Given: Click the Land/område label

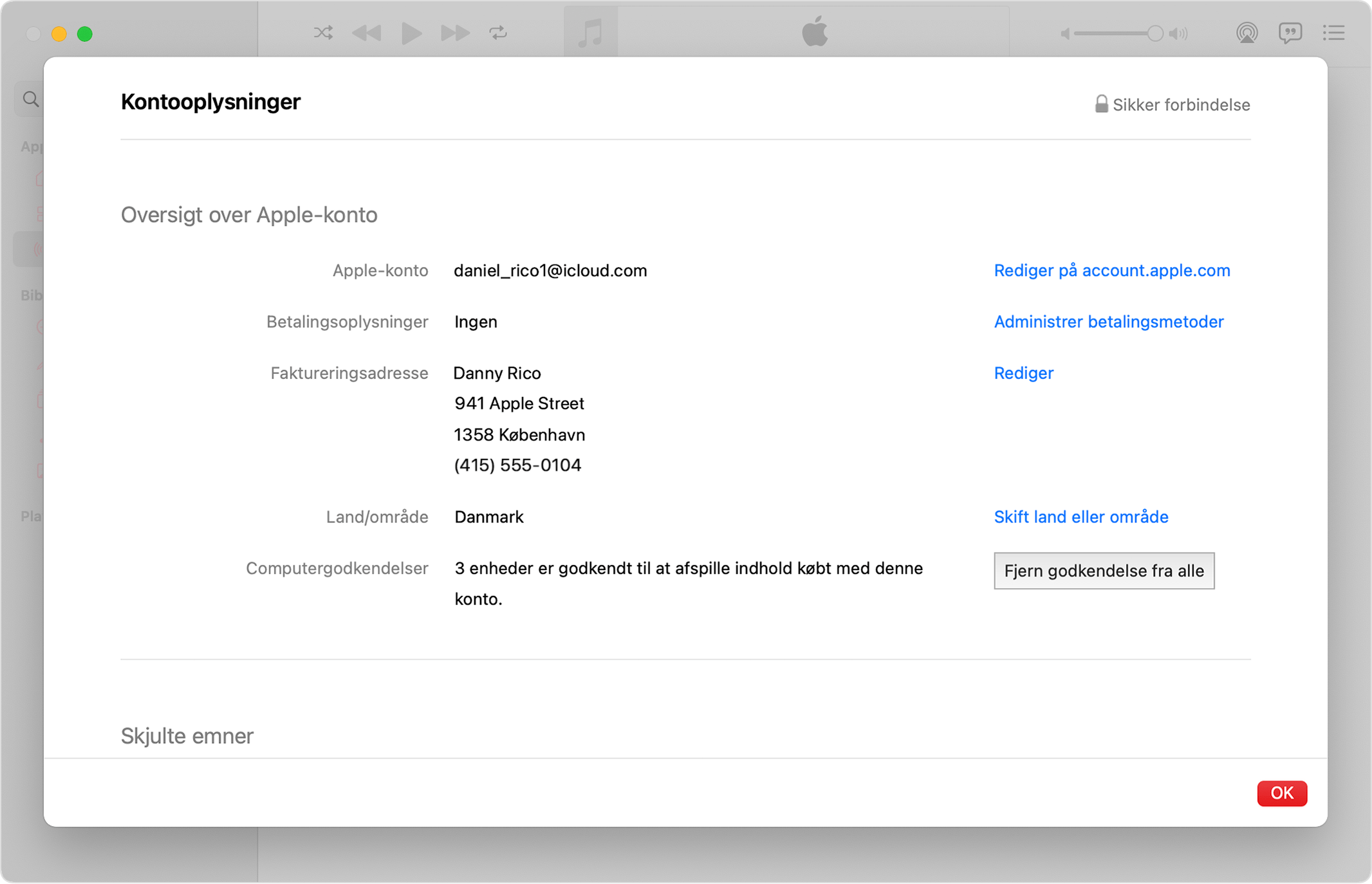Looking at the screenshot, I should (377, 517).
